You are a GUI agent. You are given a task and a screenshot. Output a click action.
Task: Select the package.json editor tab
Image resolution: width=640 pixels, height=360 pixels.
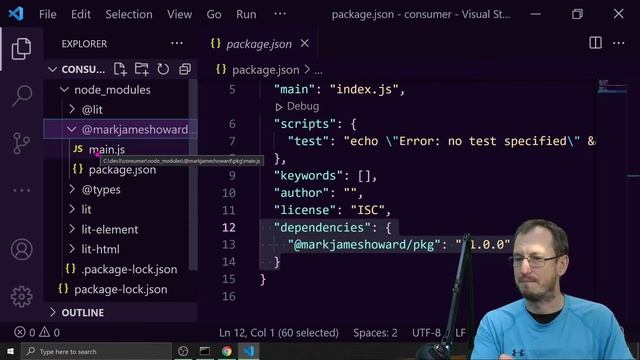[259, 44]
